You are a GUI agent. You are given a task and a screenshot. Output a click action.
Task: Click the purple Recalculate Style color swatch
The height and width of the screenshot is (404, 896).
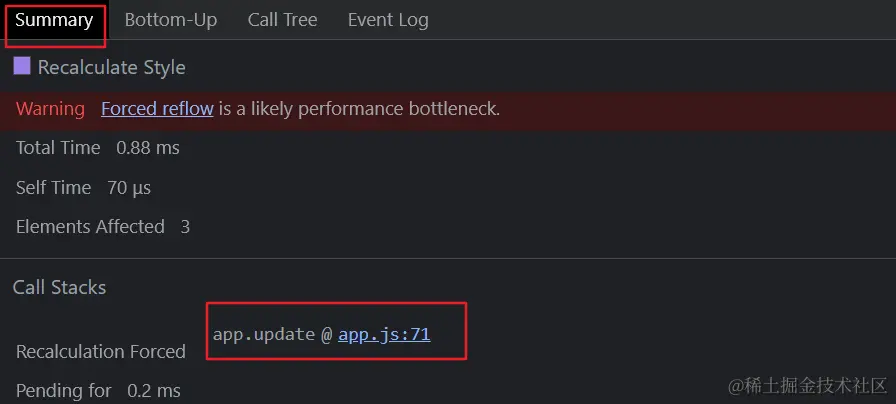[22, 67]
